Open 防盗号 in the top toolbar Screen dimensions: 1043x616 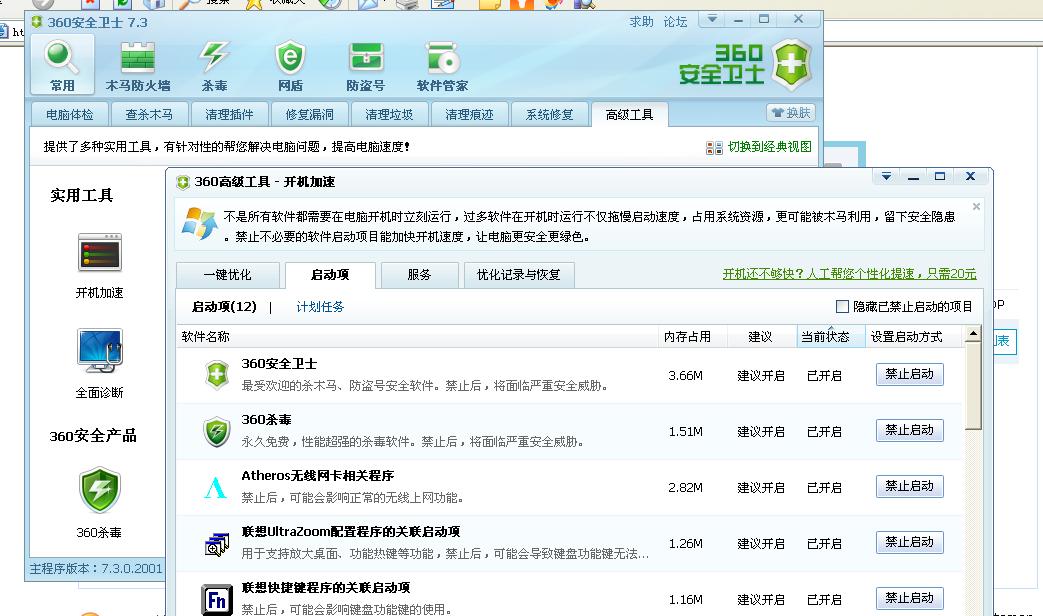pos(365,65)
